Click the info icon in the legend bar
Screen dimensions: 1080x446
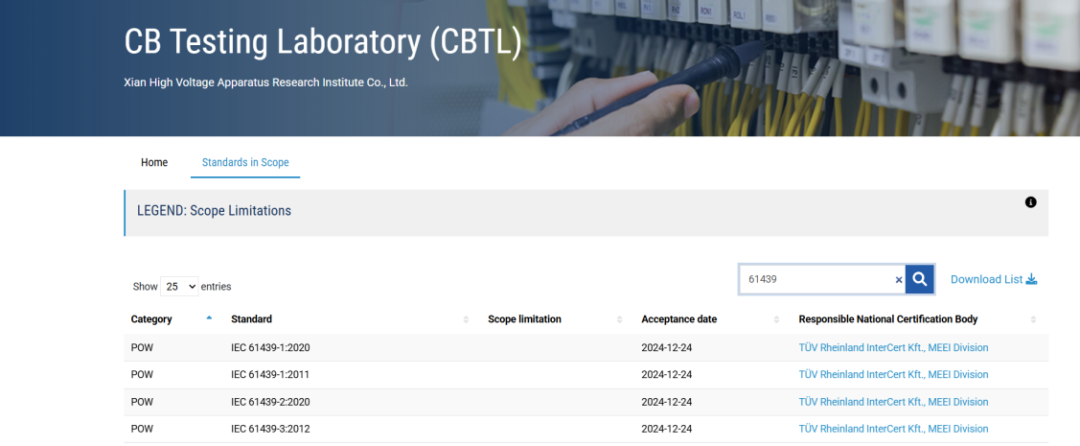(x=1031, y=202)
